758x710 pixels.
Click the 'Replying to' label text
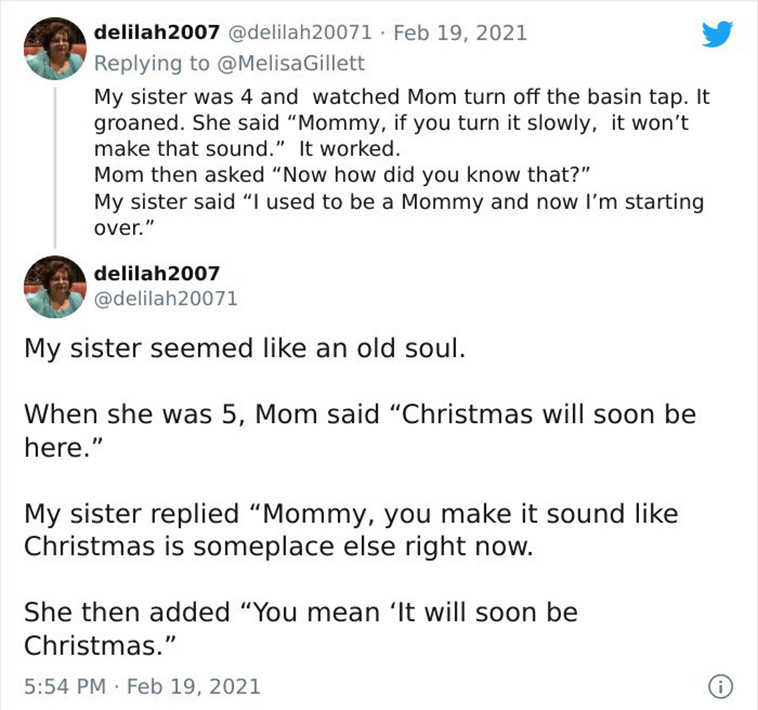[x=152, y=63]
